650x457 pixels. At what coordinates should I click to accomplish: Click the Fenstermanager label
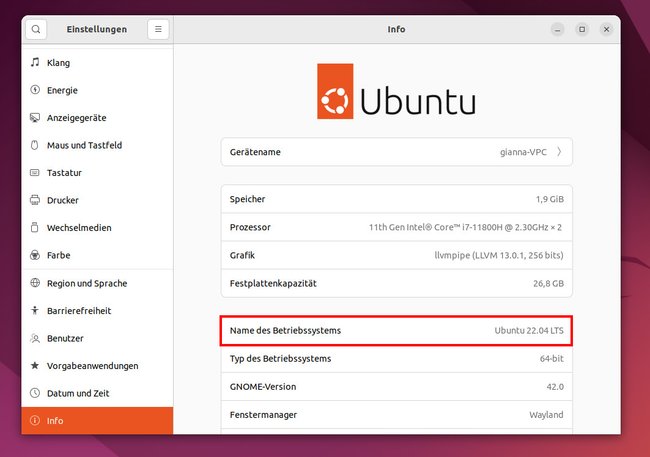[263, 415]
